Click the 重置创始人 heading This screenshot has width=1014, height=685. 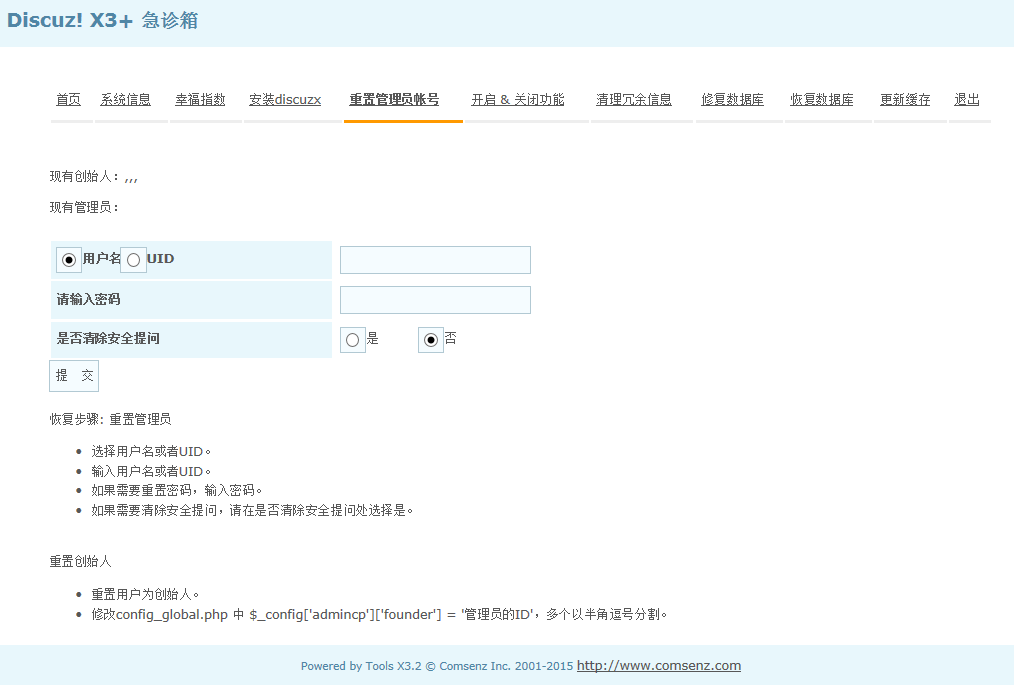coord(81,561)
